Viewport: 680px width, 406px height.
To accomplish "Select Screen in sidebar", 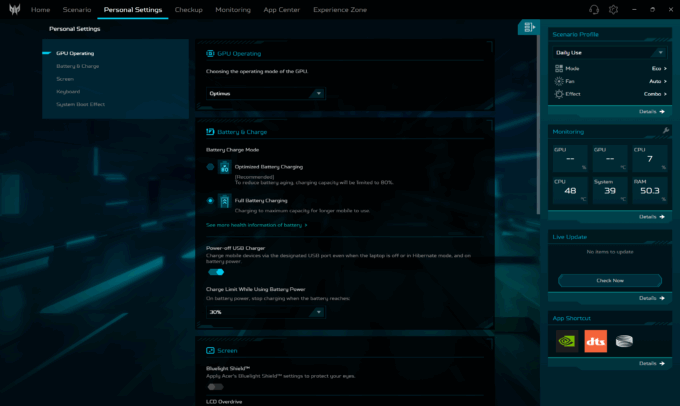I will [65, 79].
